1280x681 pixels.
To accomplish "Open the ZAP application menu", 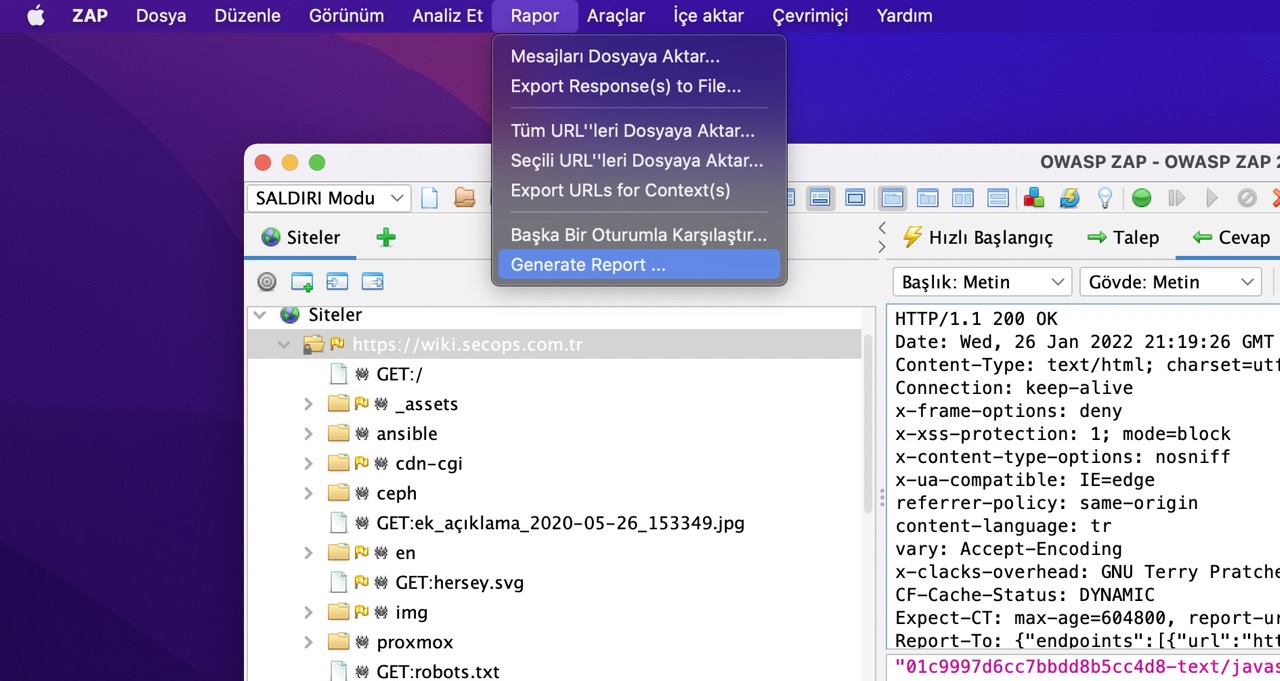I will (x=90, y=16).
